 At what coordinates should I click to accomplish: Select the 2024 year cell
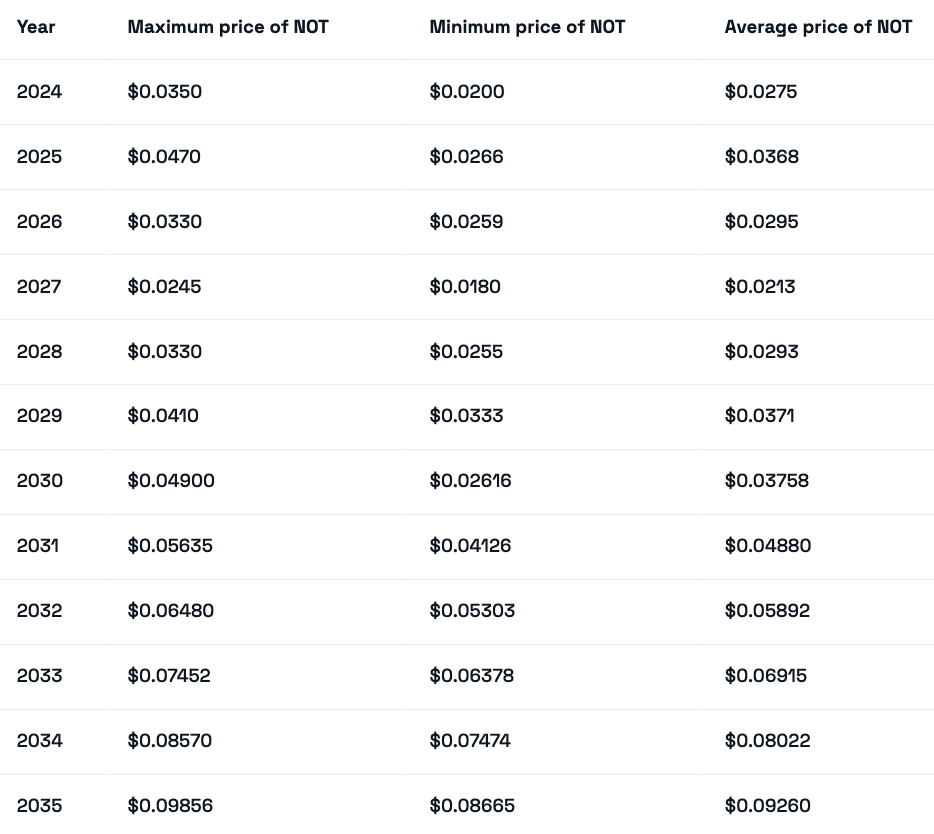click(39, 92)
